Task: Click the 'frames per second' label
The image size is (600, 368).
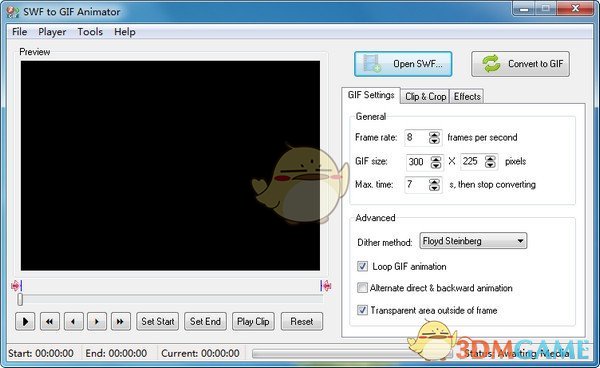Action: tap(482, 137)
